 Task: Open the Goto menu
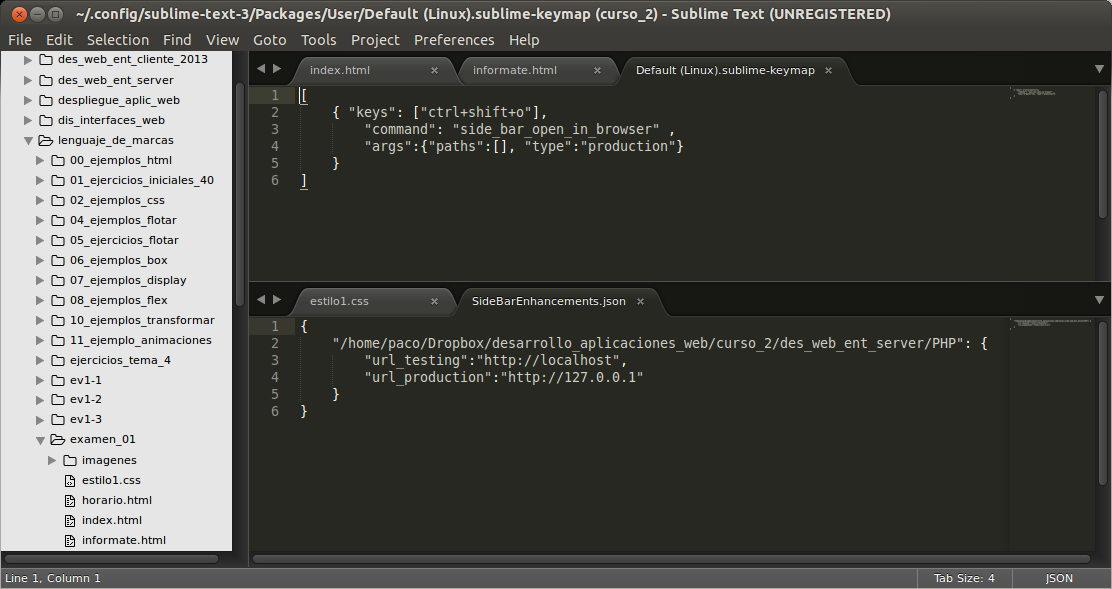(269, 40)
